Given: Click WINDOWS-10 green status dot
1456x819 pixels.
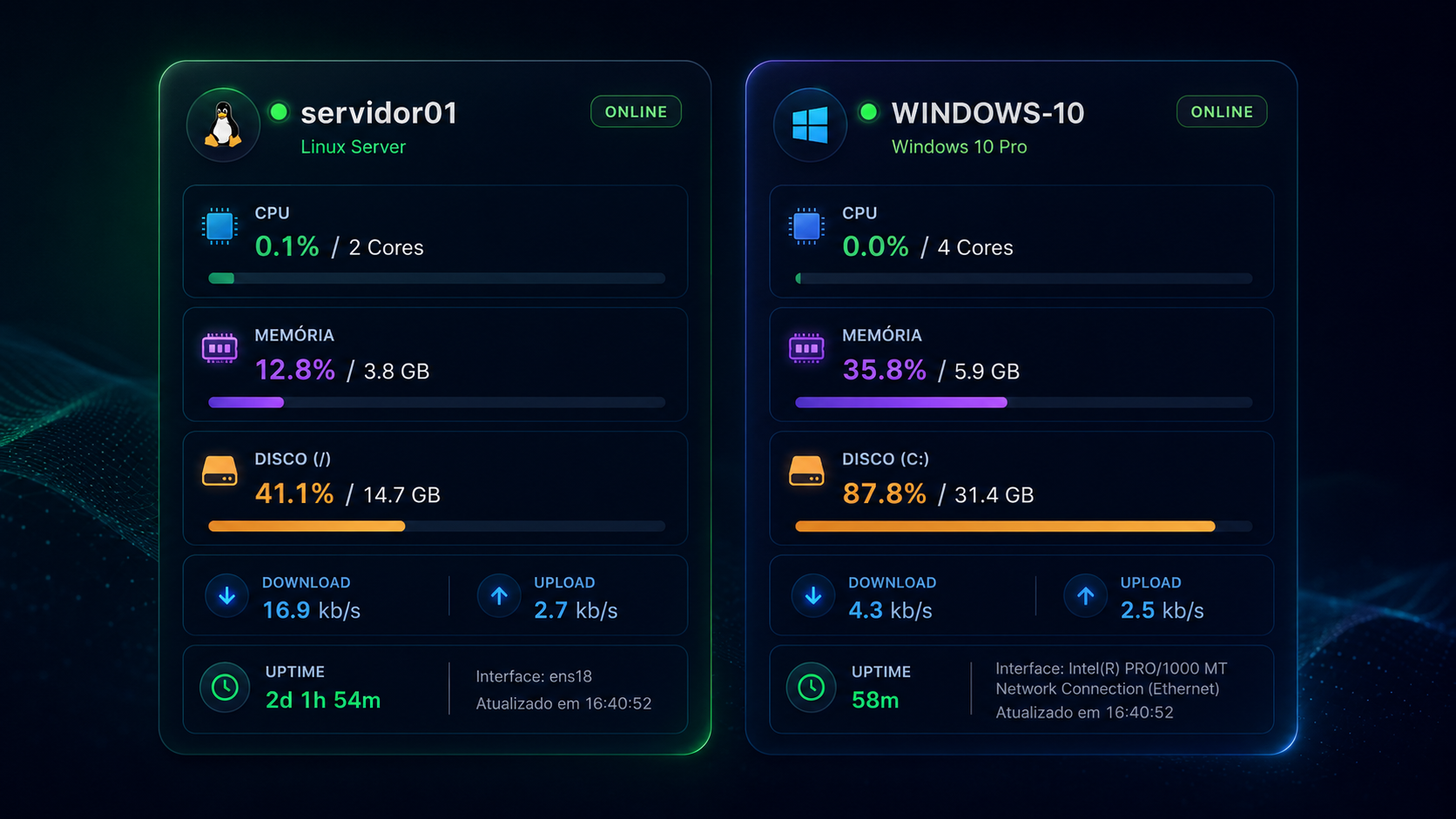Looking at the screenshot, I should [868, 111].
